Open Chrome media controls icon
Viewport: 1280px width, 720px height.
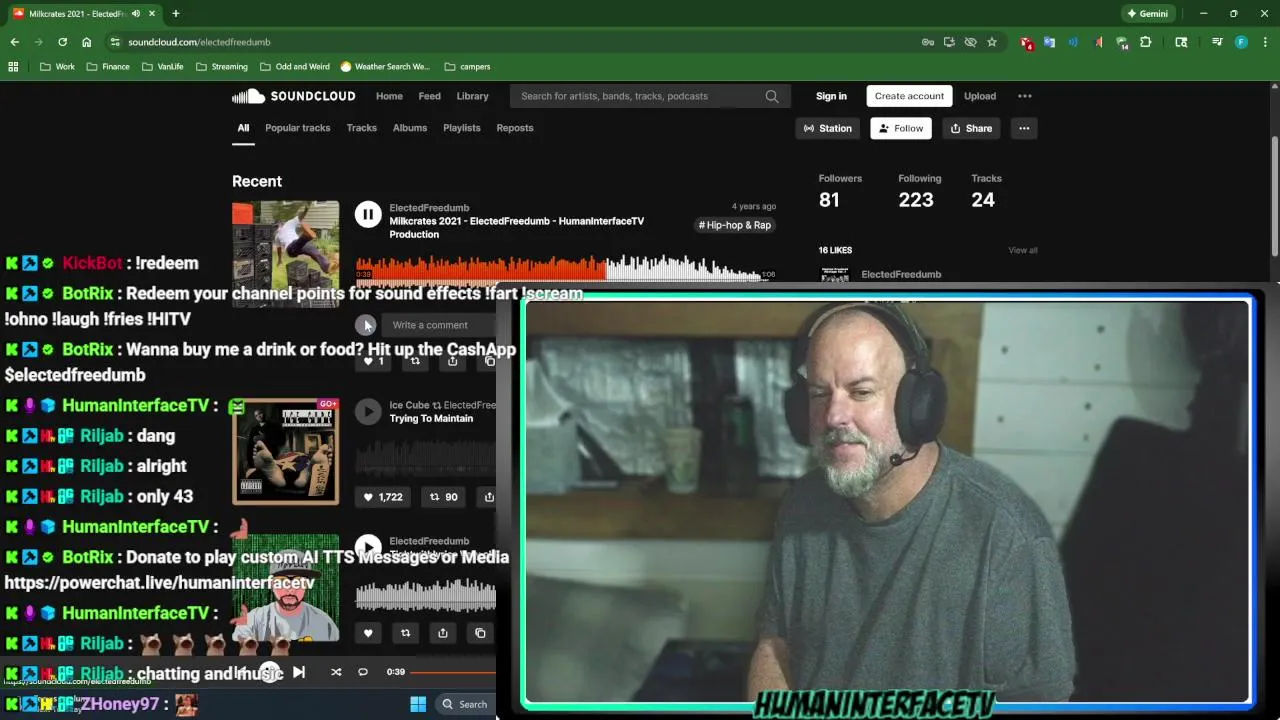(1217, 42)
